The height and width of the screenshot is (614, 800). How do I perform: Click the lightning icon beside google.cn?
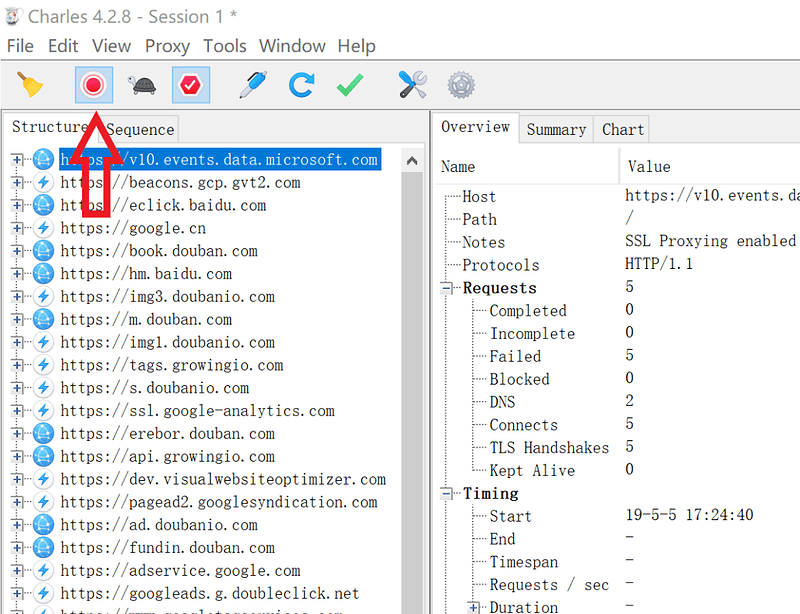[43, 228]
